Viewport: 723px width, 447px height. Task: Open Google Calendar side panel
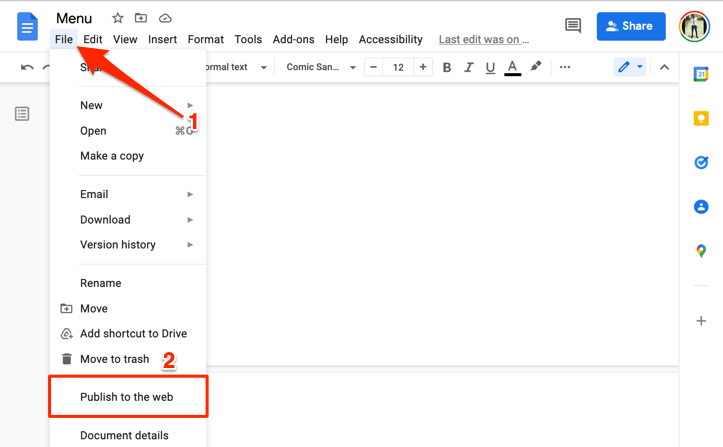701,75
